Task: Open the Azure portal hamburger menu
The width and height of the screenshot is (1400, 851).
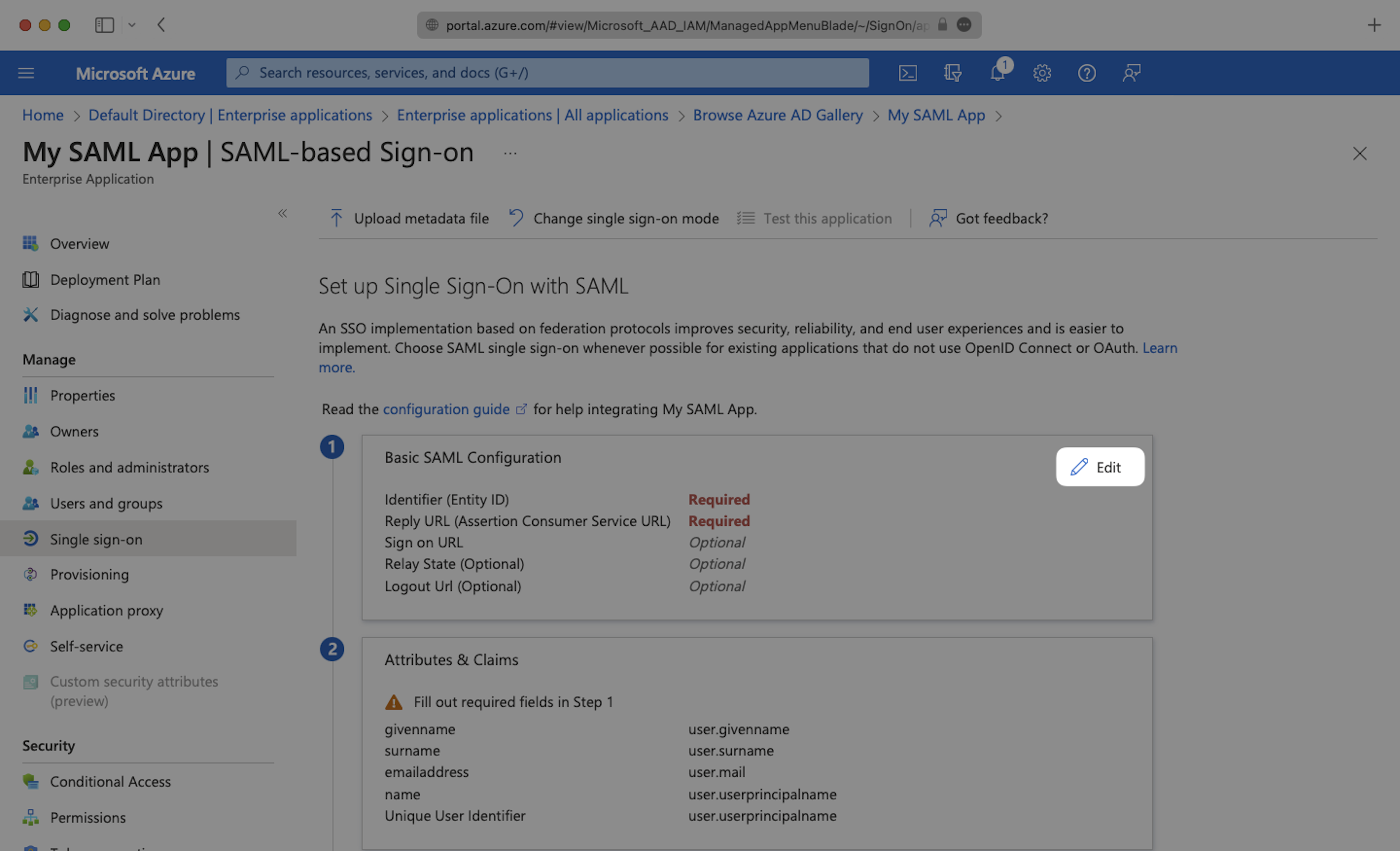Action: tap(26, 73)
